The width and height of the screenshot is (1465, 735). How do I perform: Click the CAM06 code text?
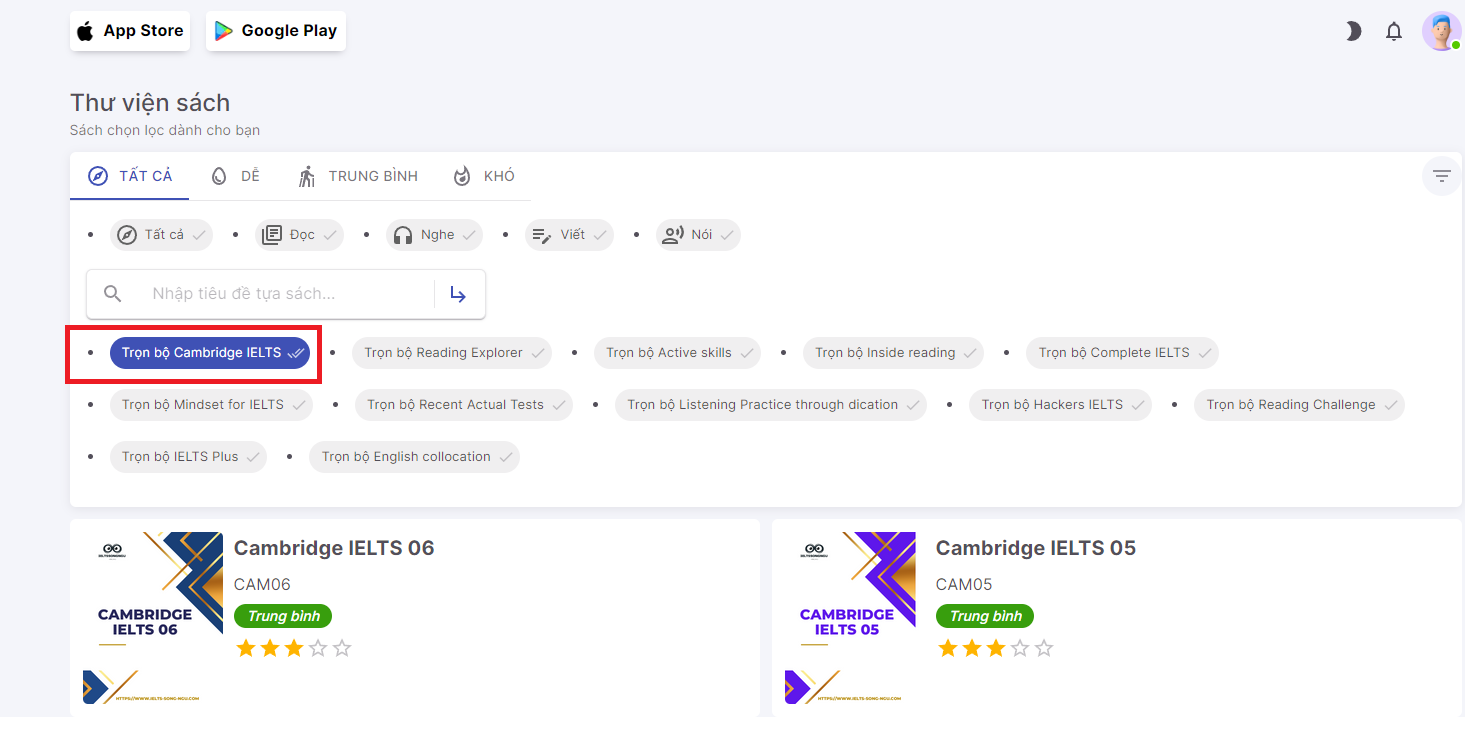click(262, 584)
